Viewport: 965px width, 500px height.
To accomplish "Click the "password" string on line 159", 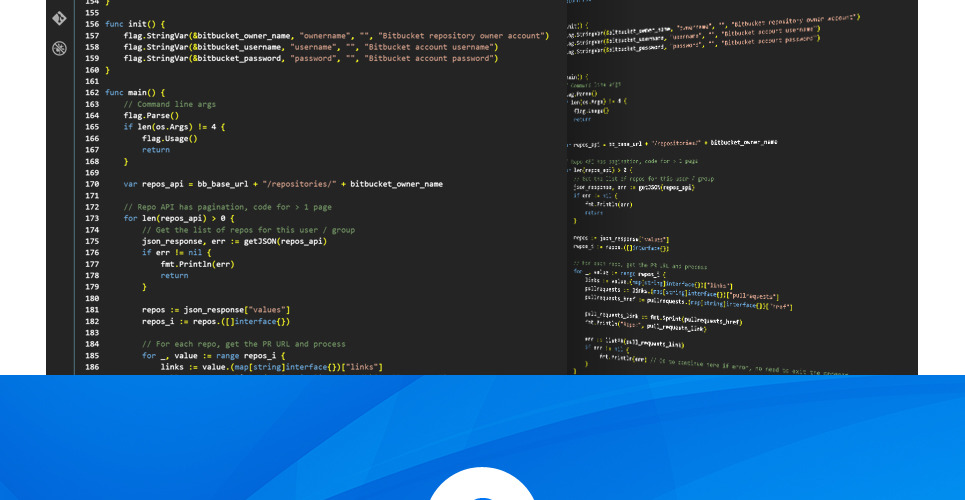I will pos(314,59).
